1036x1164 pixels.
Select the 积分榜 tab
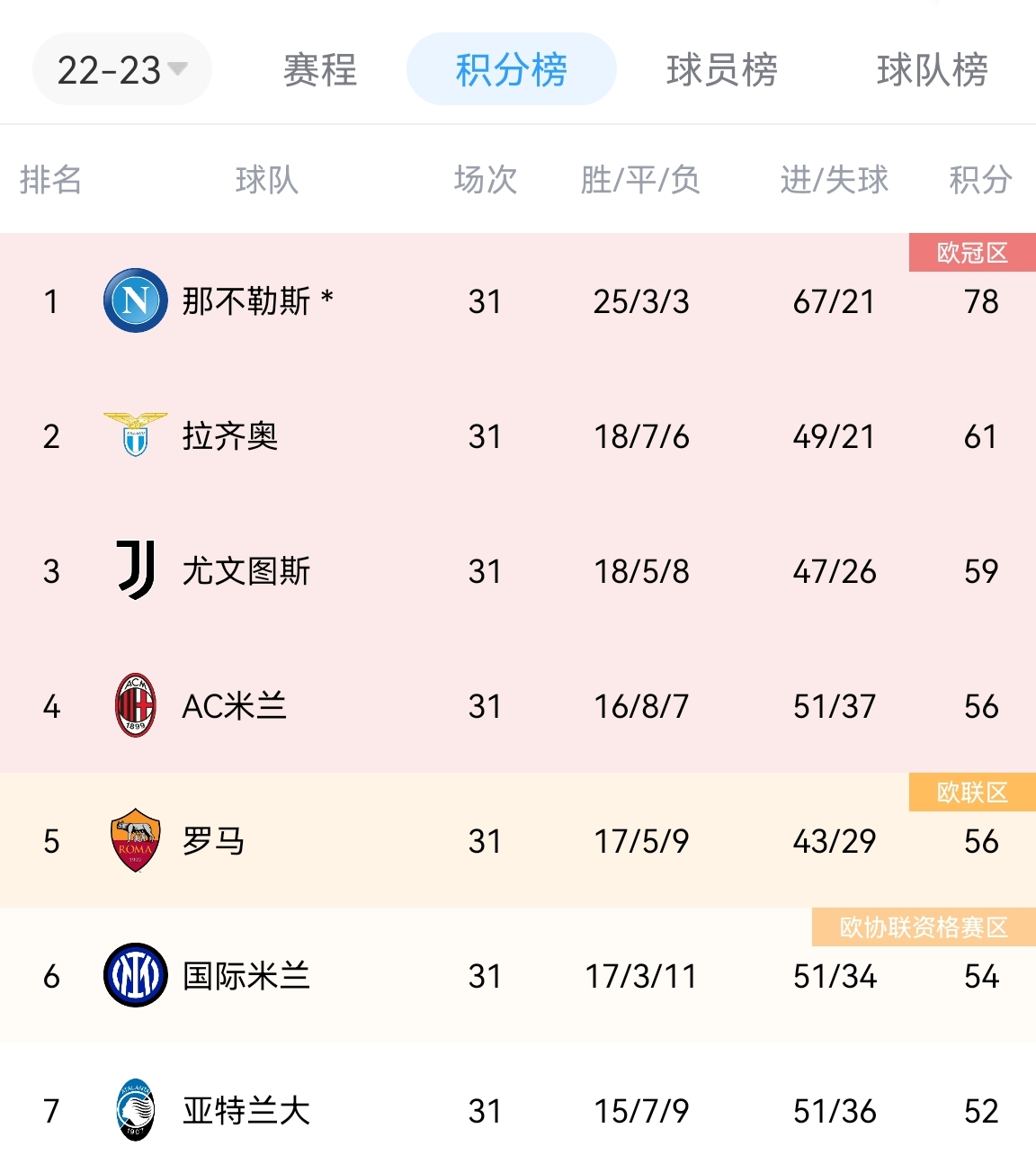point(511,69)
